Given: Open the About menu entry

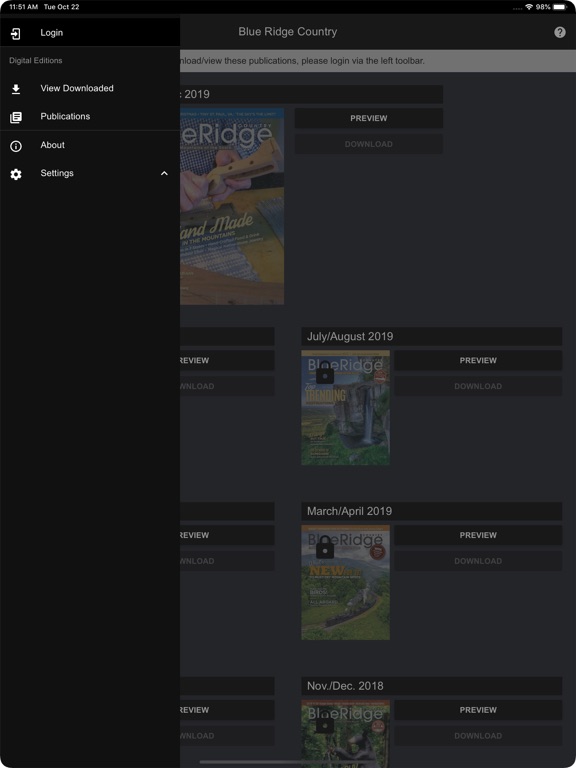Looking at the screenshot, I should [x=90, y=145].
